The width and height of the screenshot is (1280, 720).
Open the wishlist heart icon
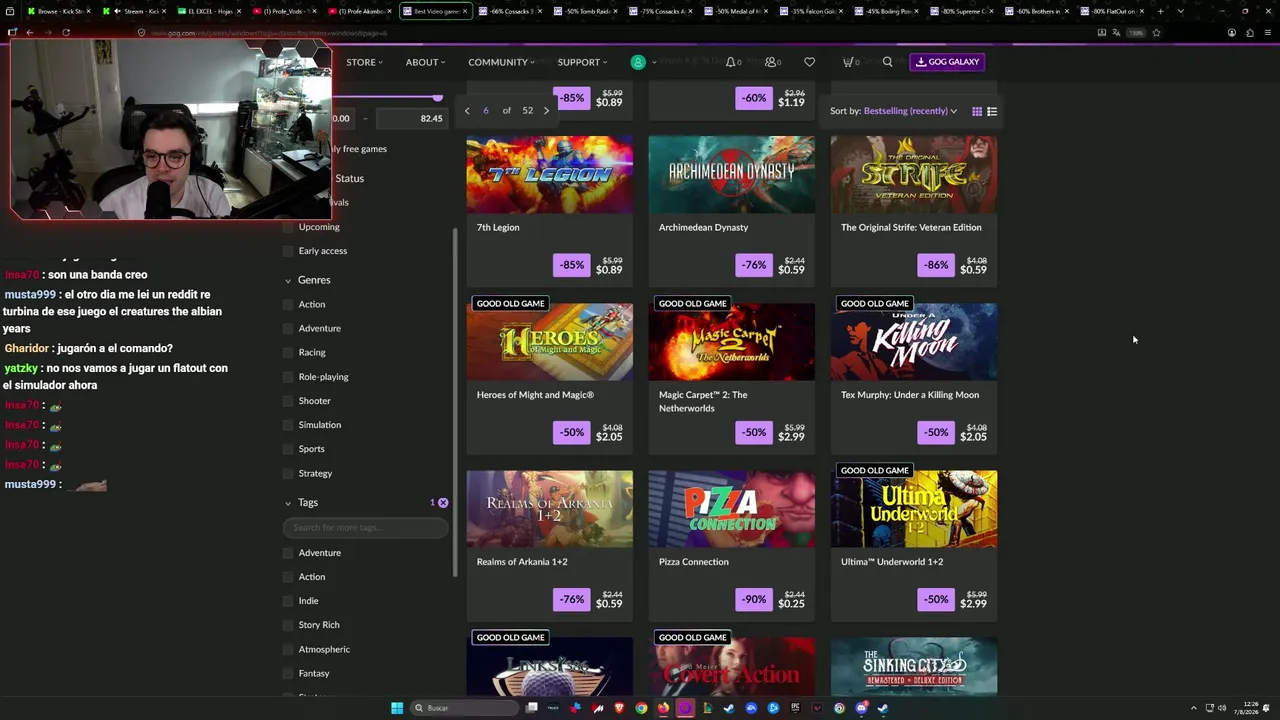click(809, 62)
